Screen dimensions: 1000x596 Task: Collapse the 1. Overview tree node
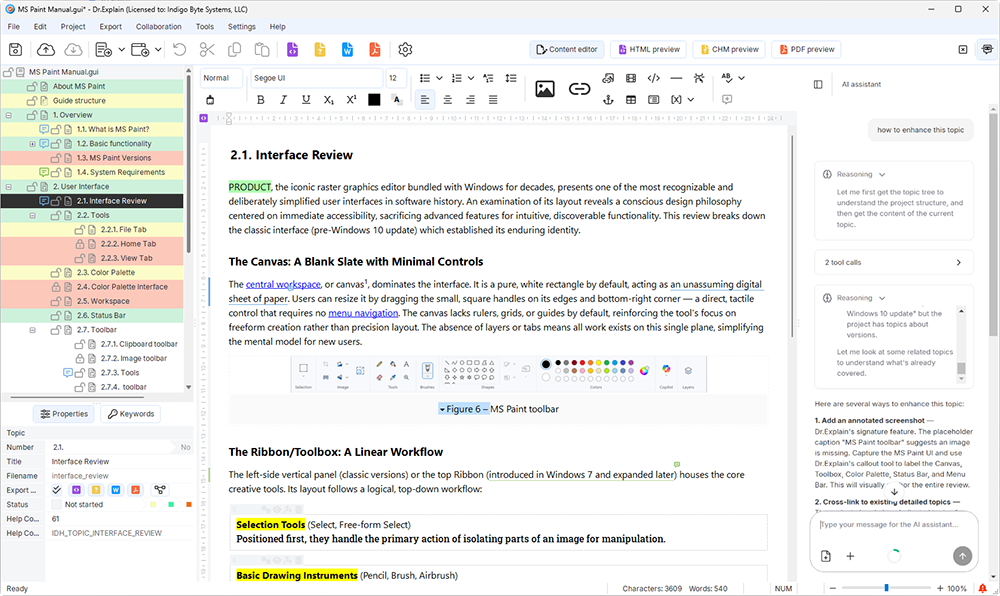coord(9,115)
